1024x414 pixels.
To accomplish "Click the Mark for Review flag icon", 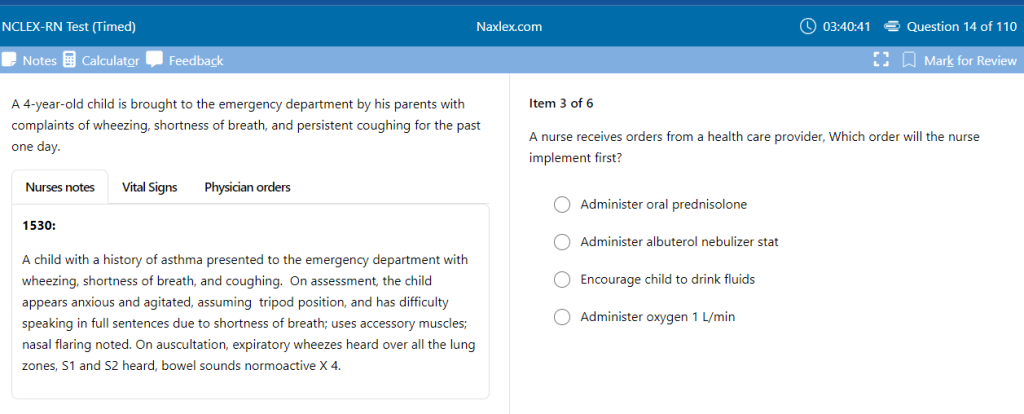I will [909, 61].
